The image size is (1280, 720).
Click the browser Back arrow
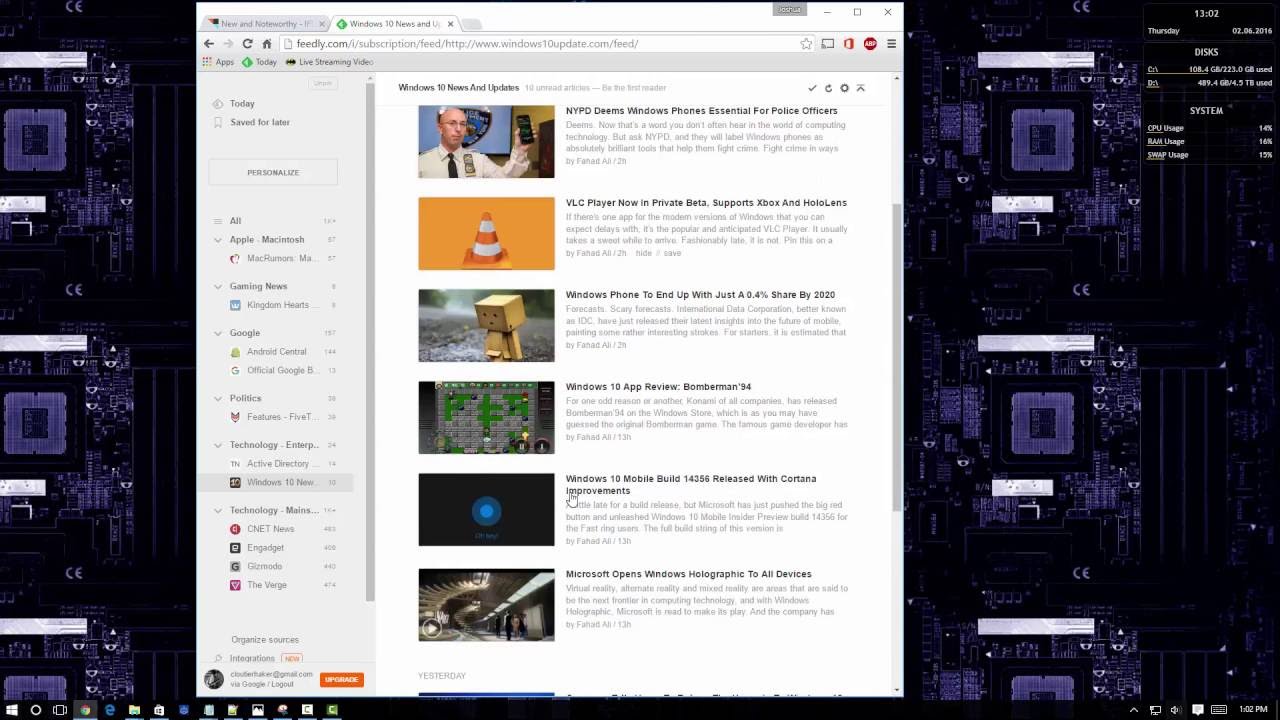(x=208, y=44)
